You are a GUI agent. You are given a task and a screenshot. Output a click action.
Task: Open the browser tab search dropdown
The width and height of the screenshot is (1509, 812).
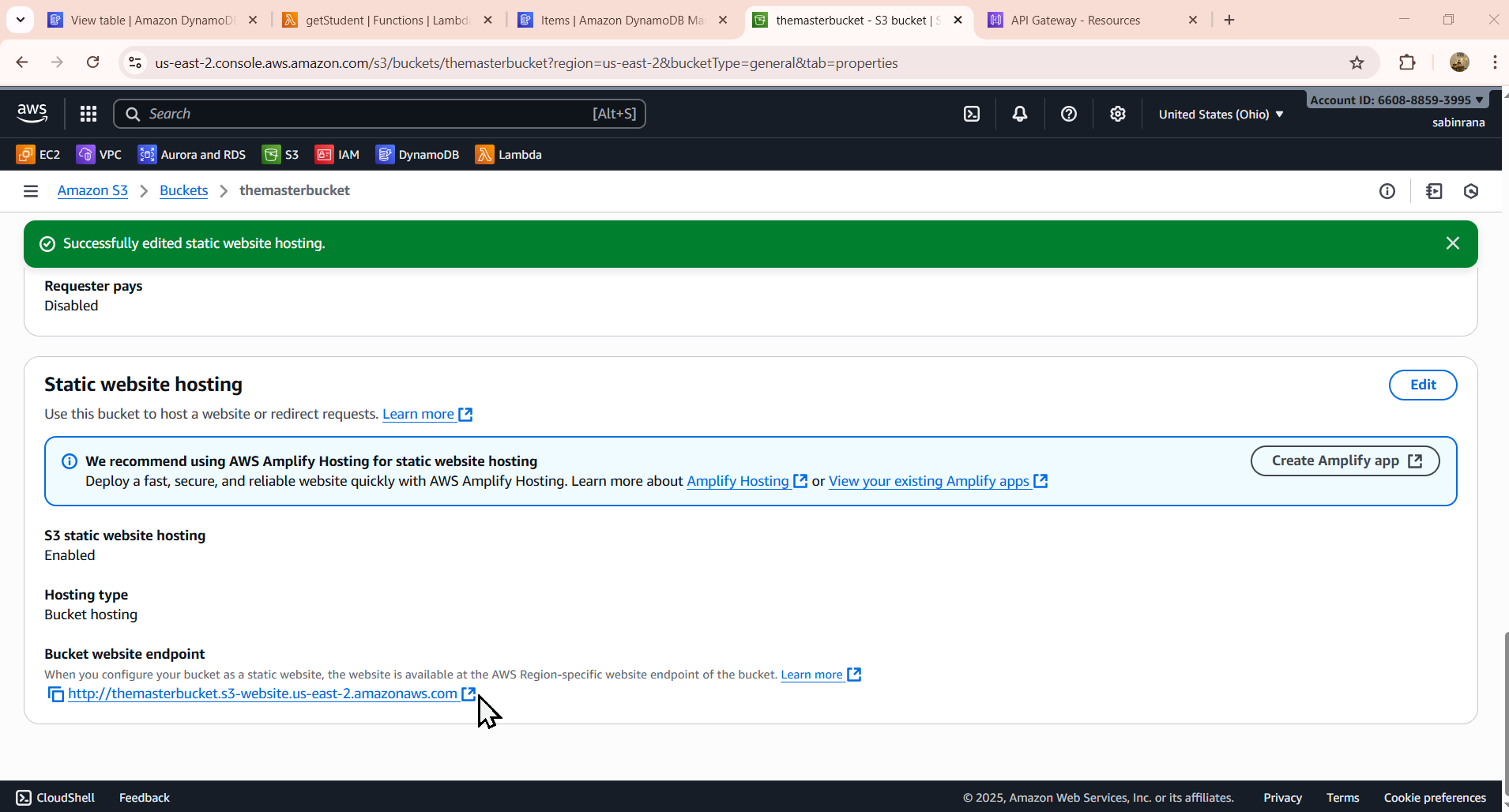click(x=21, y=20)
